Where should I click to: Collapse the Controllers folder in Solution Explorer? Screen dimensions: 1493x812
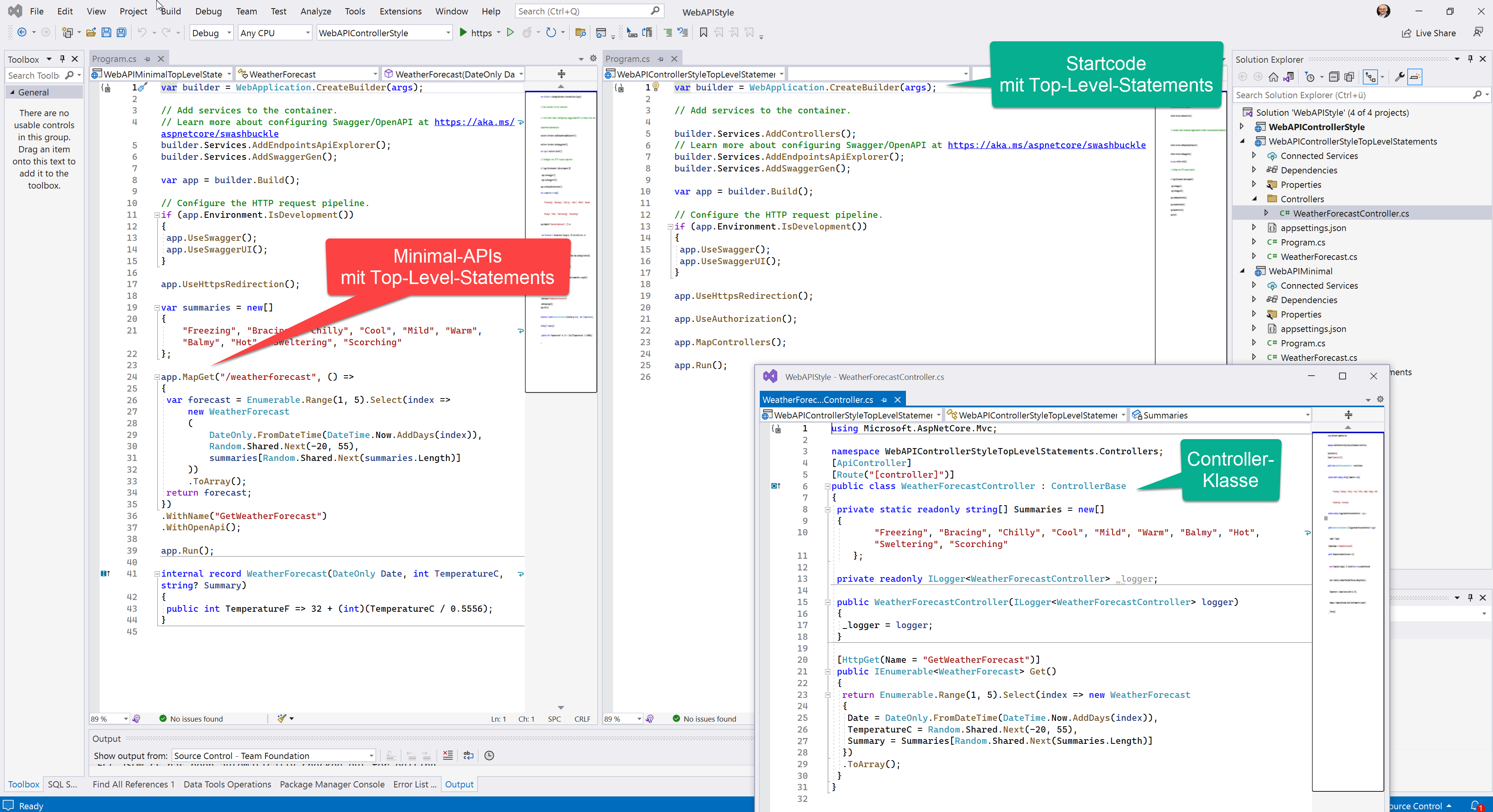1255,199
